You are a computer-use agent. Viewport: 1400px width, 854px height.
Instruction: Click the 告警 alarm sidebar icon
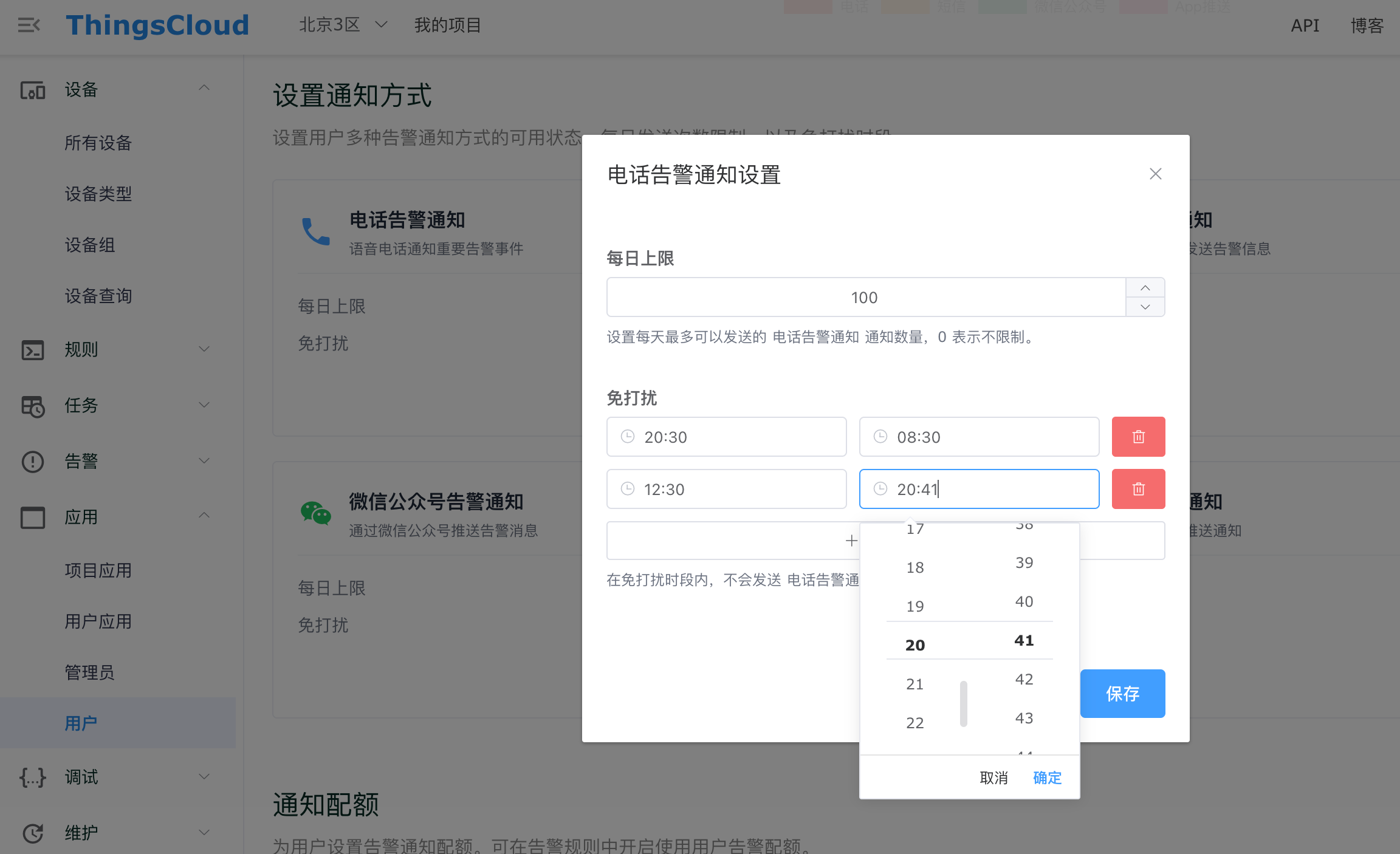[x=32, y=462]
